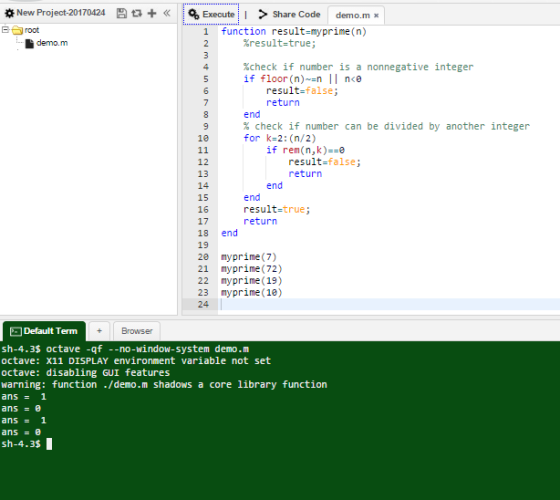
Task: Click line number 1 in the gutter
Action: [x=206, y=31]
